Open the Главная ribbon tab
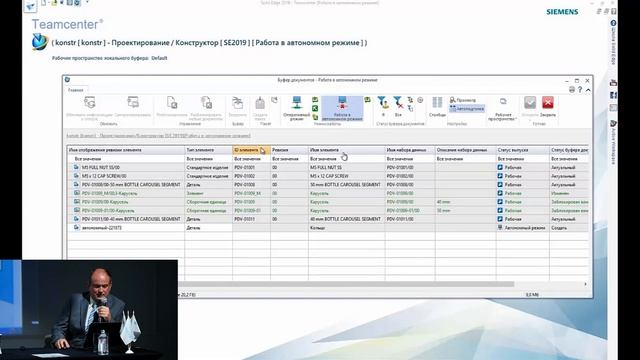The width and height of the screenshot is (640, 360). (x=76, y=90)
